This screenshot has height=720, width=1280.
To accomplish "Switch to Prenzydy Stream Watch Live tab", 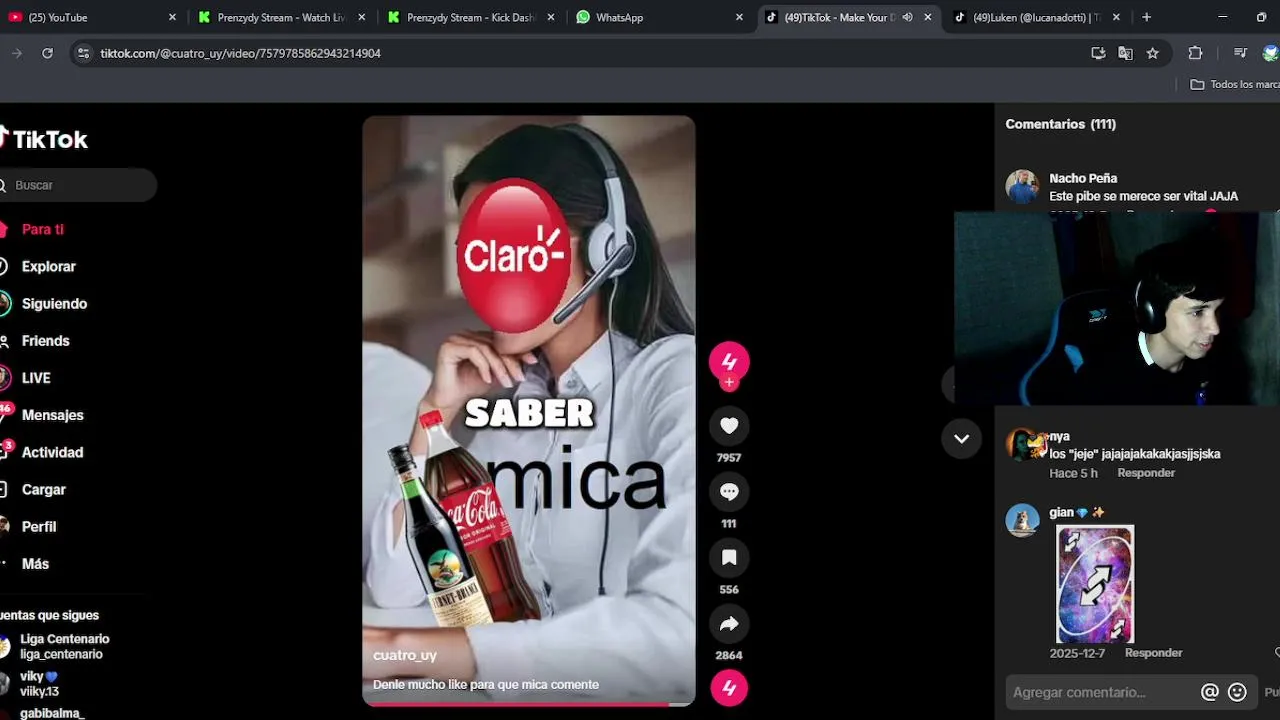I will coord(282,17).
